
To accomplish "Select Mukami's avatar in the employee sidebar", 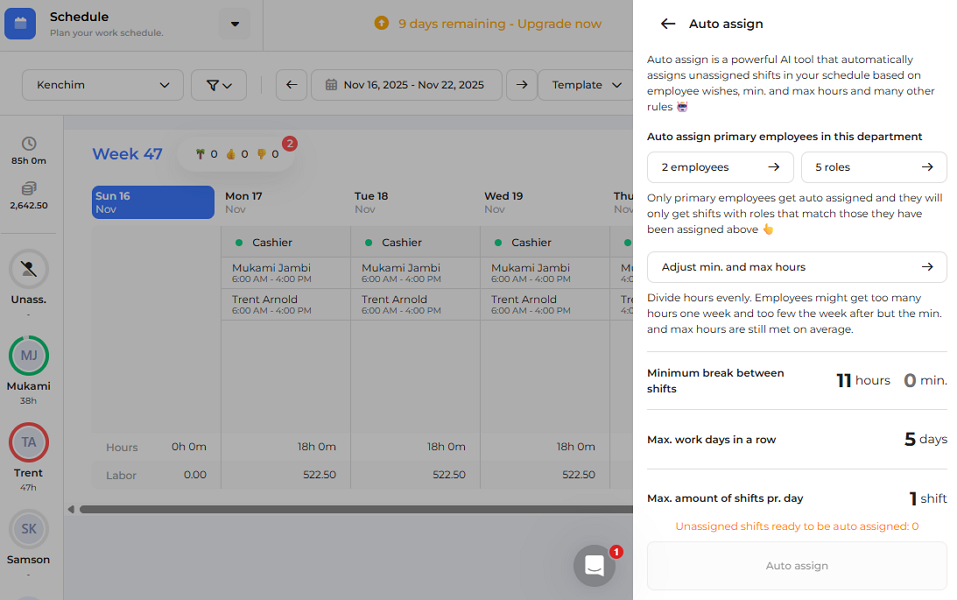I will [x=29, y=355].
